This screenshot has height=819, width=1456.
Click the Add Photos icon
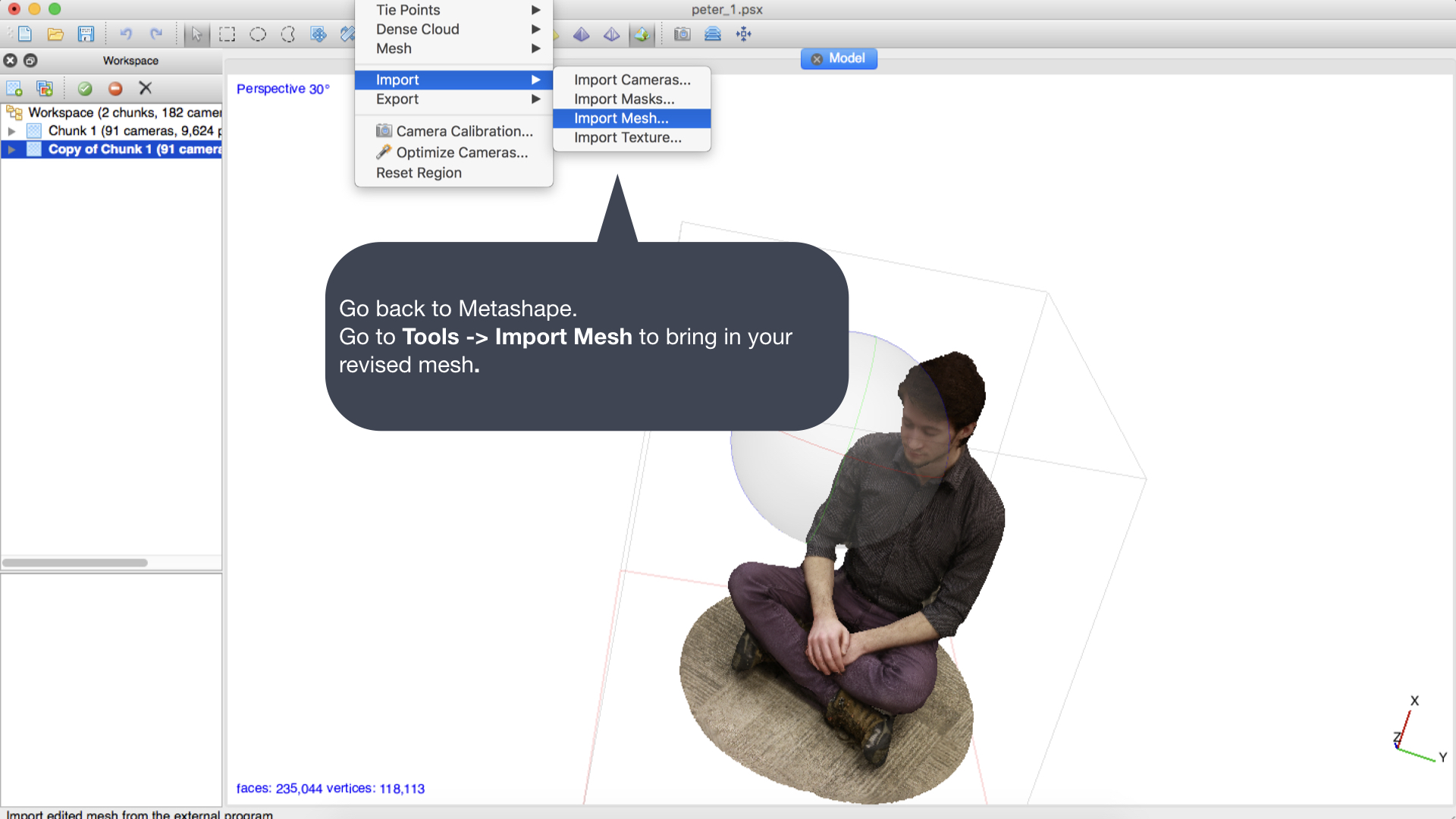point(45,89)
